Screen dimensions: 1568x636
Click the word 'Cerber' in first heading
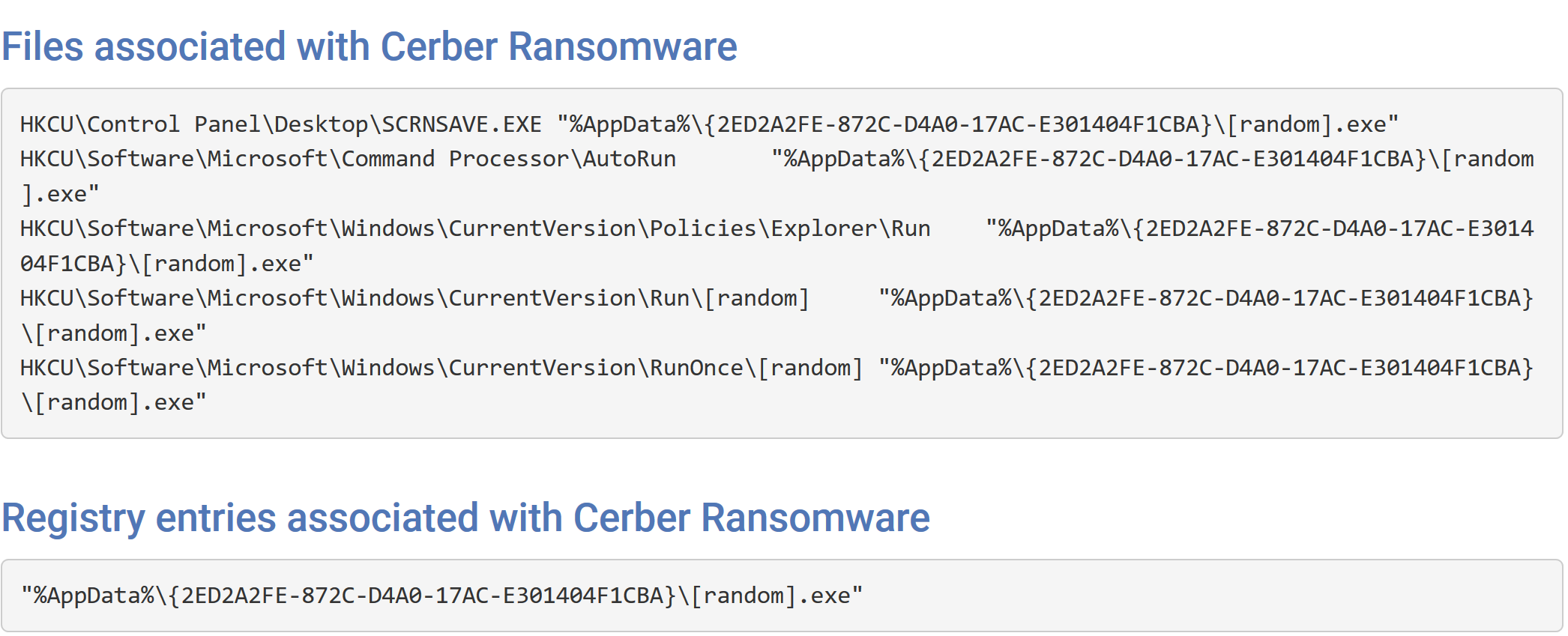point(439,46)
